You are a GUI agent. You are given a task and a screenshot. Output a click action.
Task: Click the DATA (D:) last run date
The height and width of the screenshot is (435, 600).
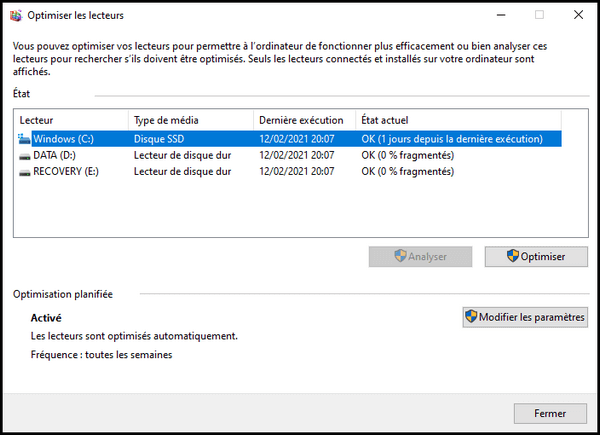click(297, 155)
